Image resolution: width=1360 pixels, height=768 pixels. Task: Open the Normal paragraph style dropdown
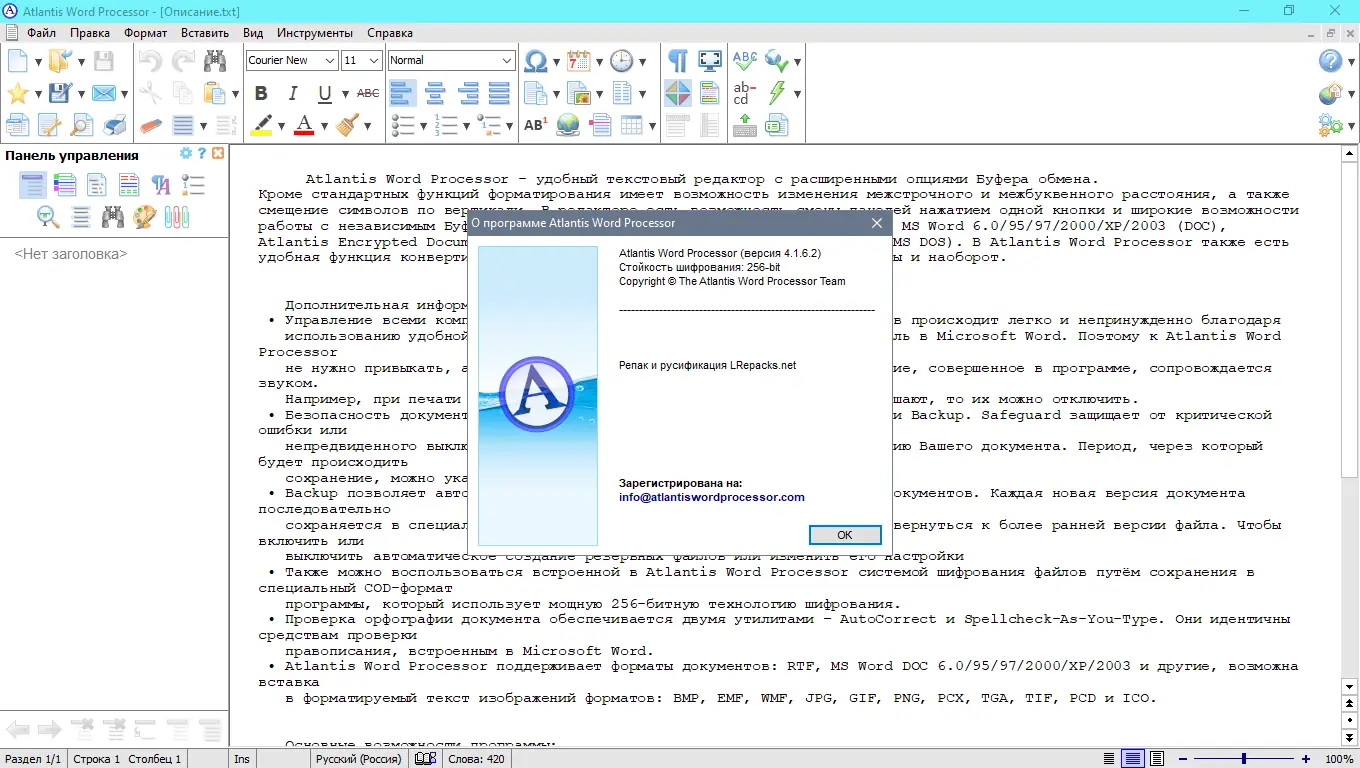click(x=507, y=61)
